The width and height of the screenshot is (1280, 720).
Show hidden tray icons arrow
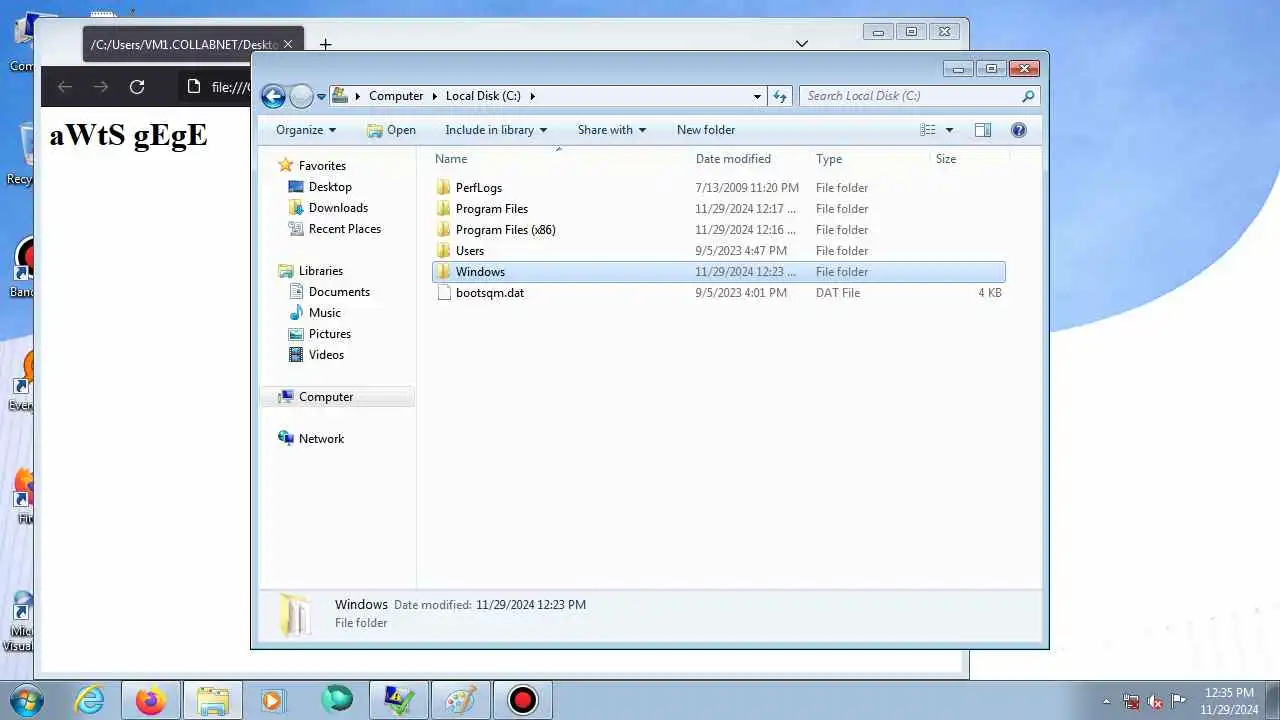point(1106,701)
